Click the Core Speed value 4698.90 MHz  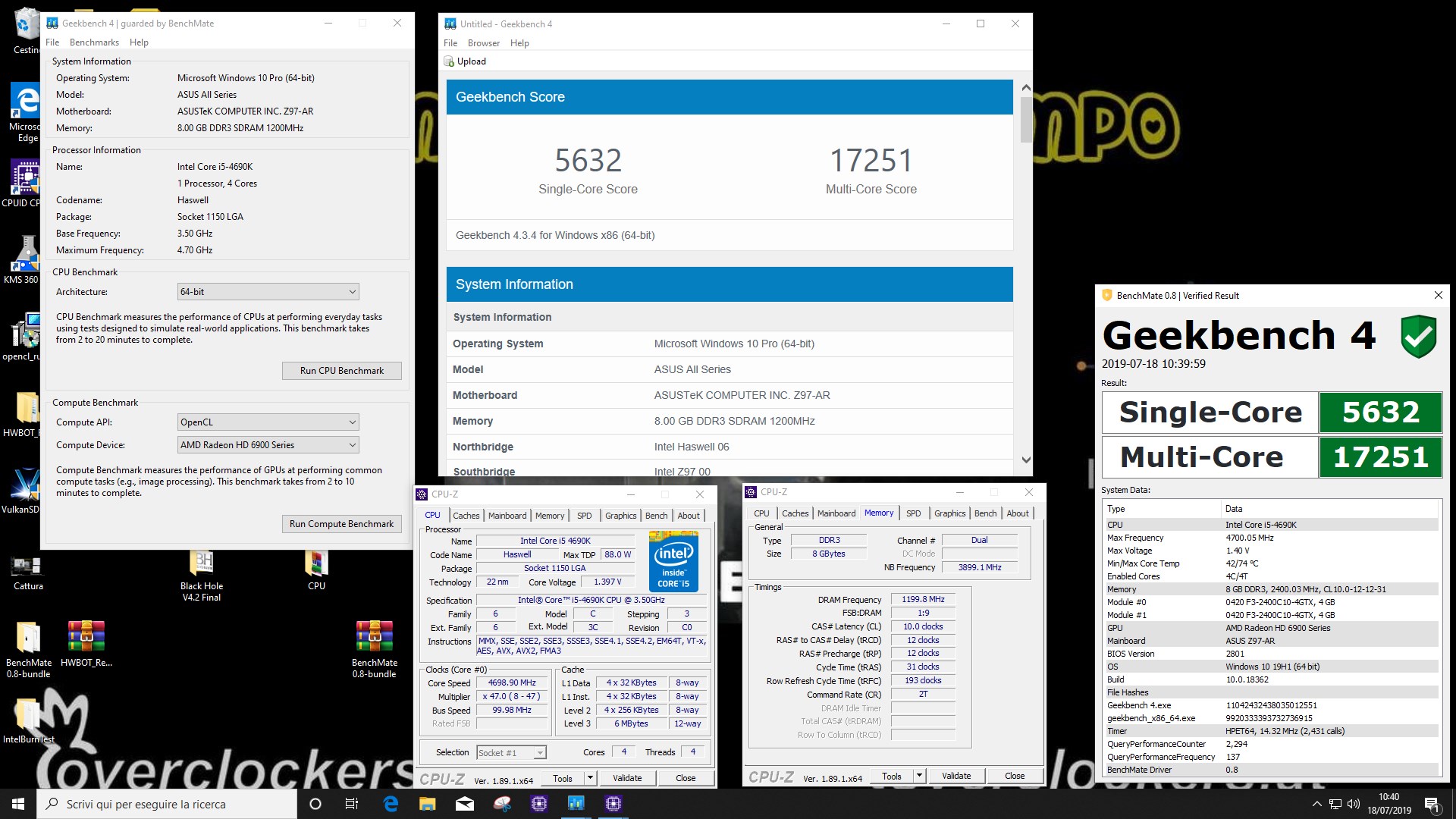[512, 683]
